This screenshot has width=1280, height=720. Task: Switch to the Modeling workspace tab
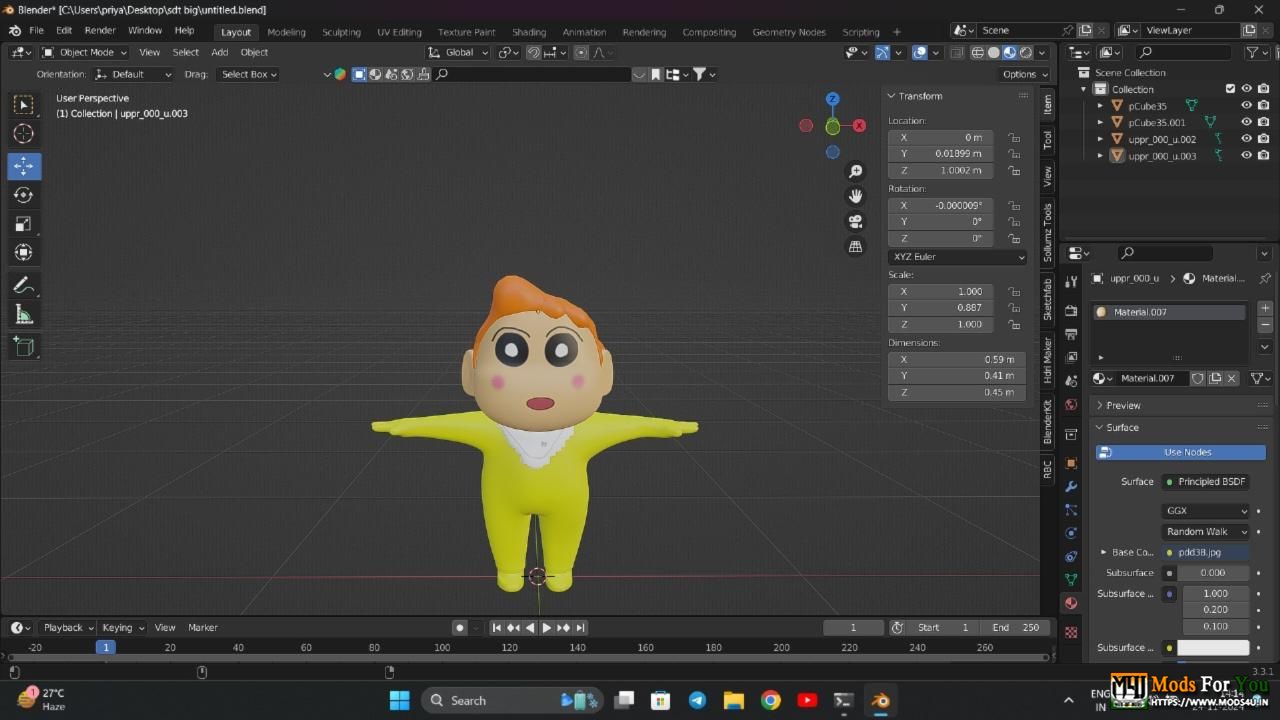[287, 31]
